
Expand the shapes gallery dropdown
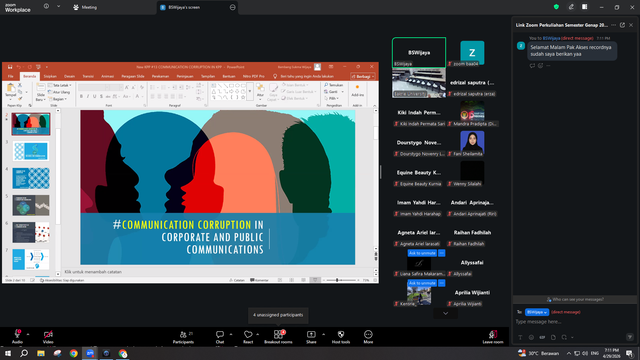250,91
